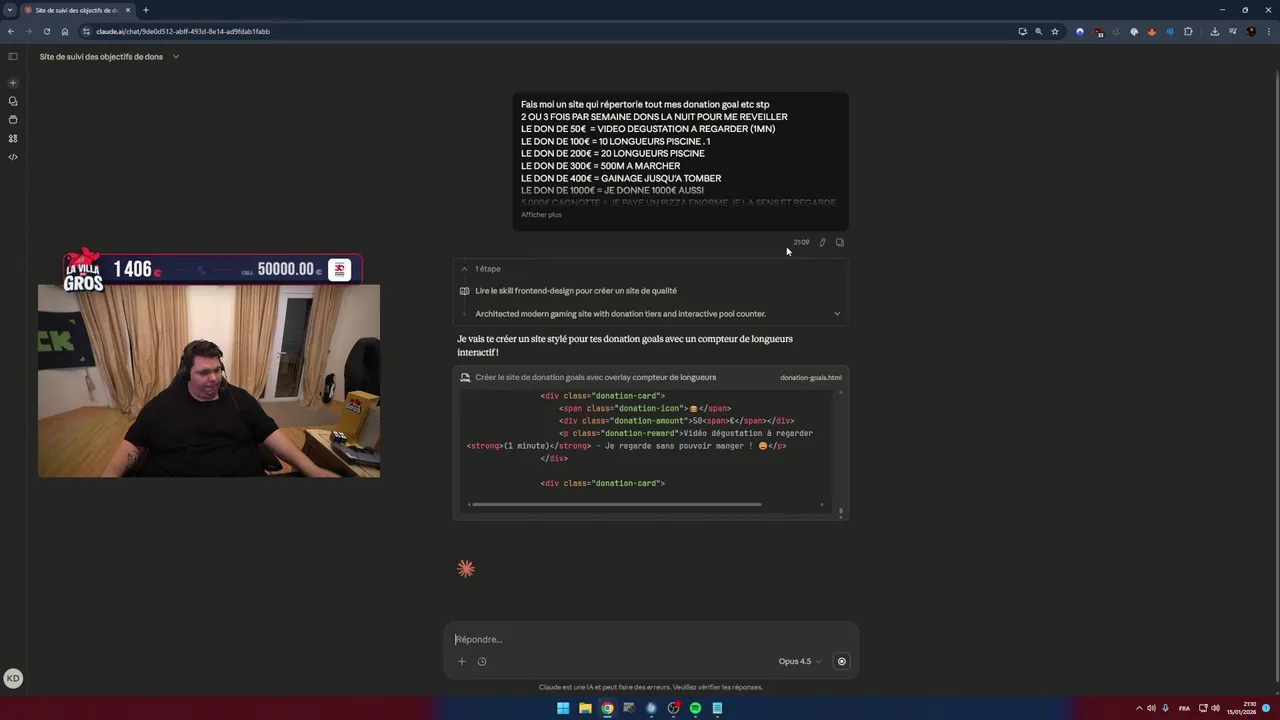This screenshot has width=1280, height=720.
Task: Click the 50000.00 donation goal overlay
Action: (290, 269)
